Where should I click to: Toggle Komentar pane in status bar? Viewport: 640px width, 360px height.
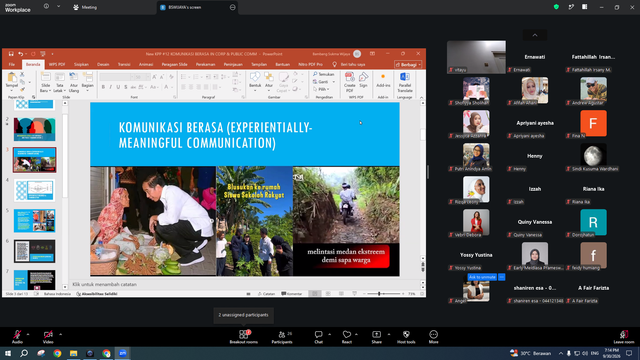point(292,293)
